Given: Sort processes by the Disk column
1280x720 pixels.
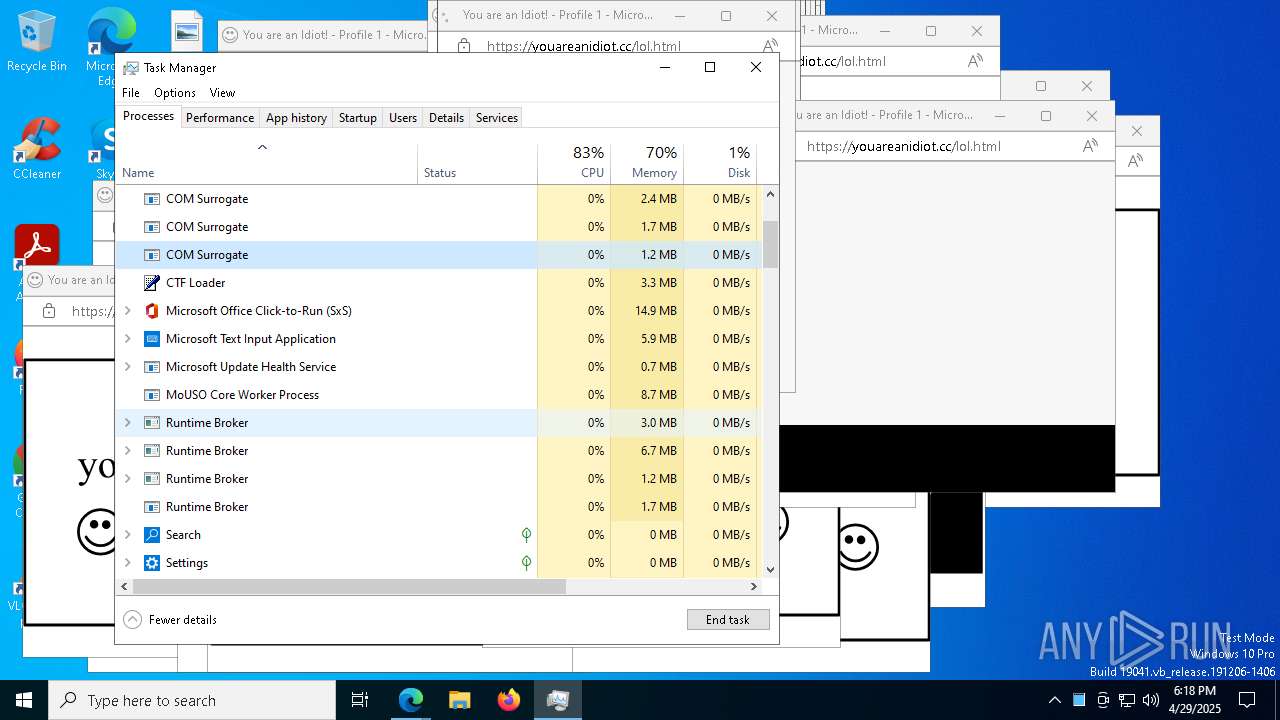Looking at the screenshot, I should point(720,164).
